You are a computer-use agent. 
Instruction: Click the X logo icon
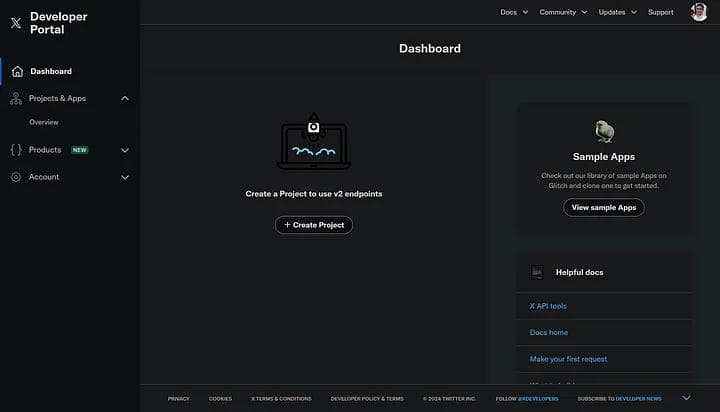pyautogui.click(x=16, y=23)
